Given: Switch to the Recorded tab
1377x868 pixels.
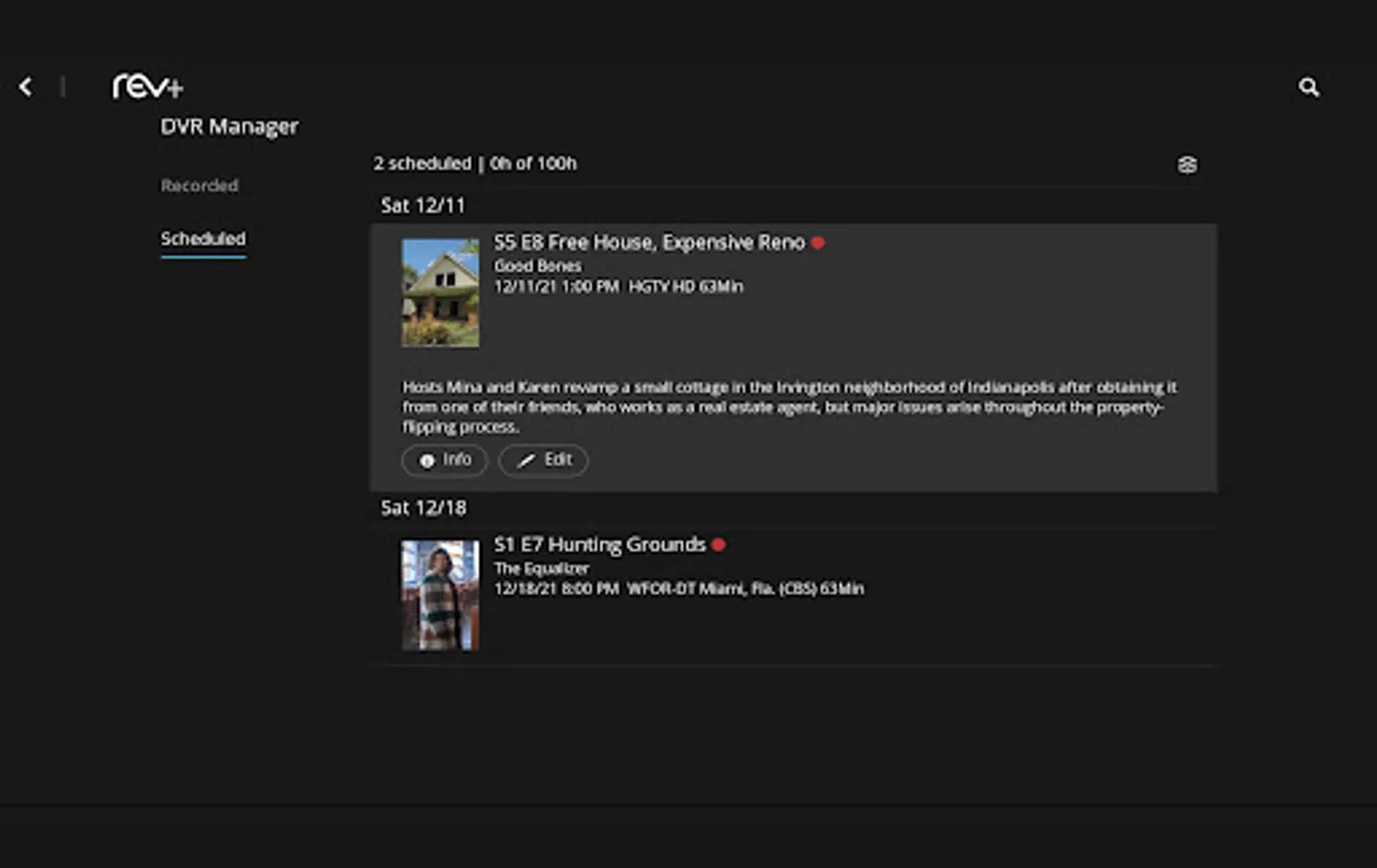Looking at the screenshot, I should click(199, 185).
